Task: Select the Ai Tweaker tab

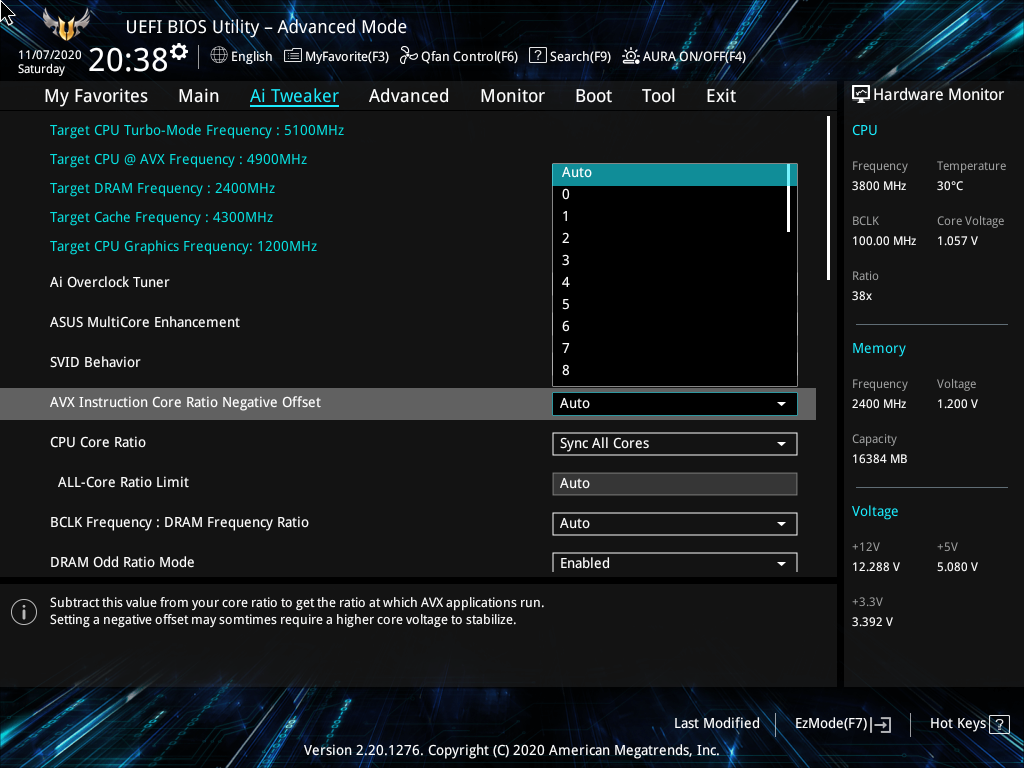Action: click(x=294, y=96)
